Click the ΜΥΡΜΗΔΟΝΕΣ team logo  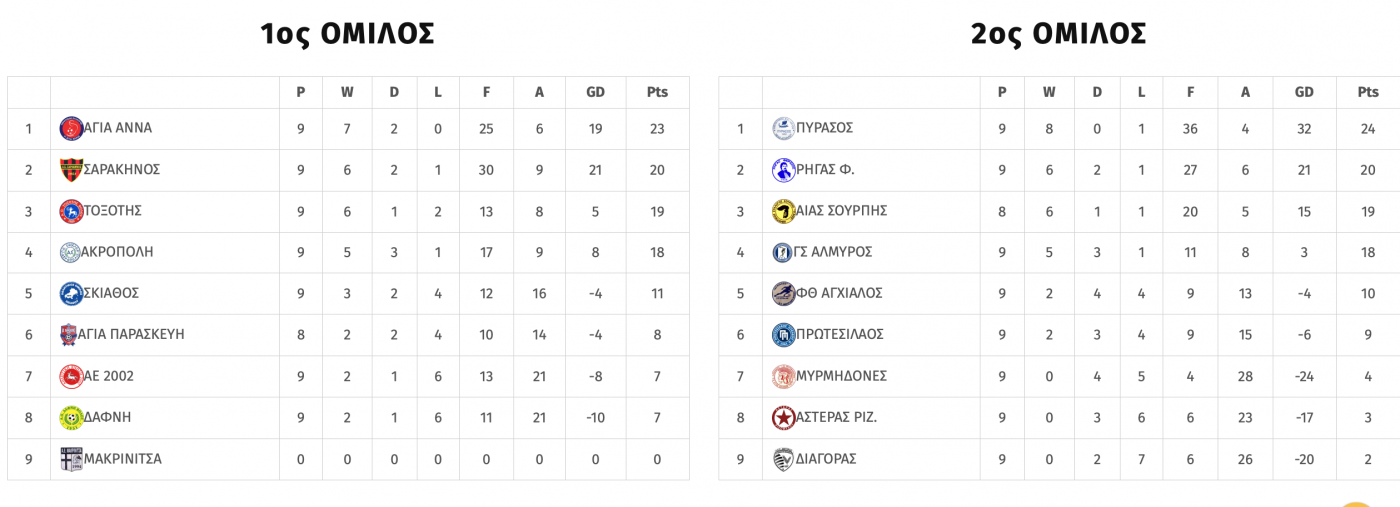tap(783, 376)
